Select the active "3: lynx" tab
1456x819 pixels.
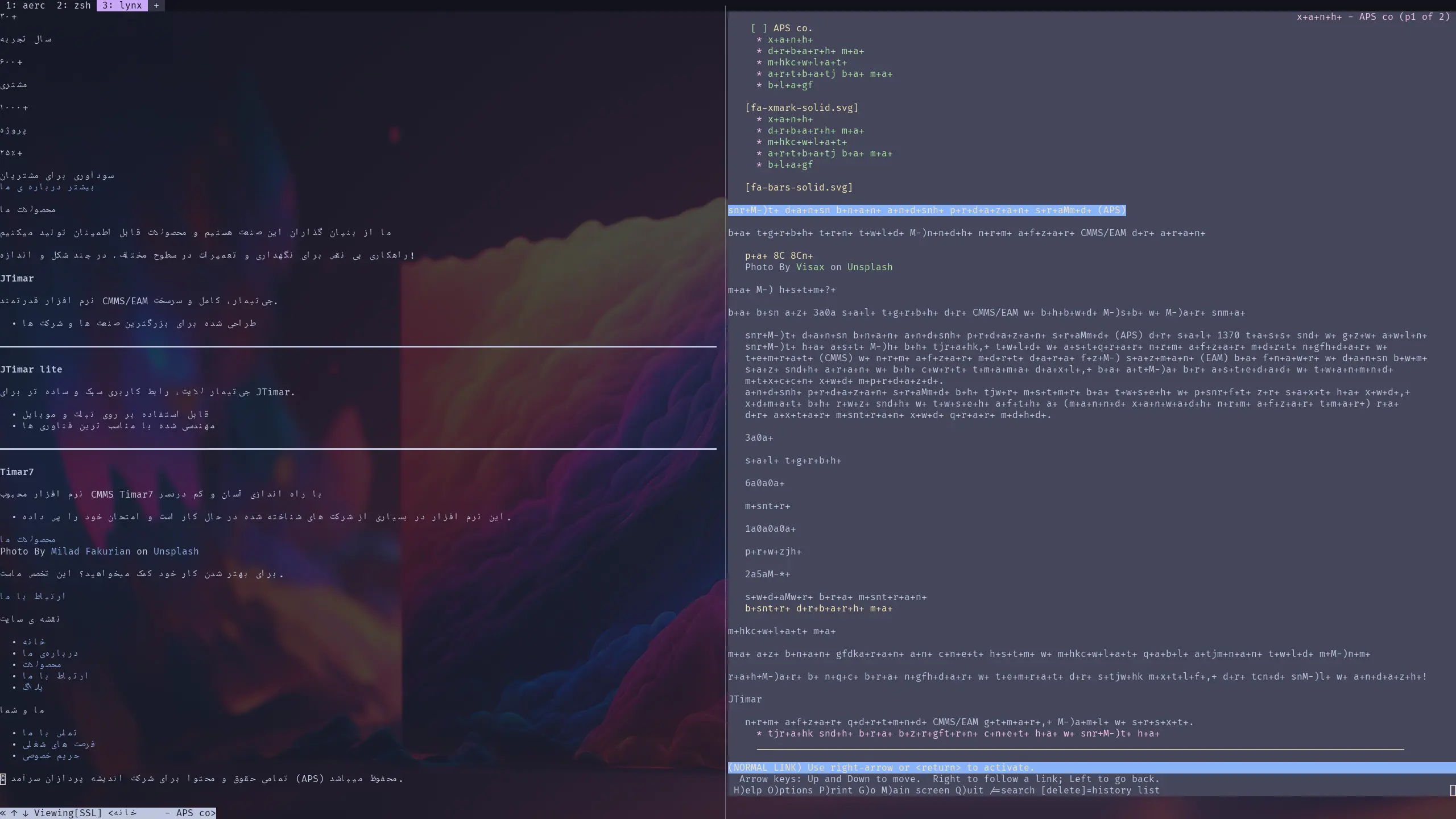click(x=122, y=5)
